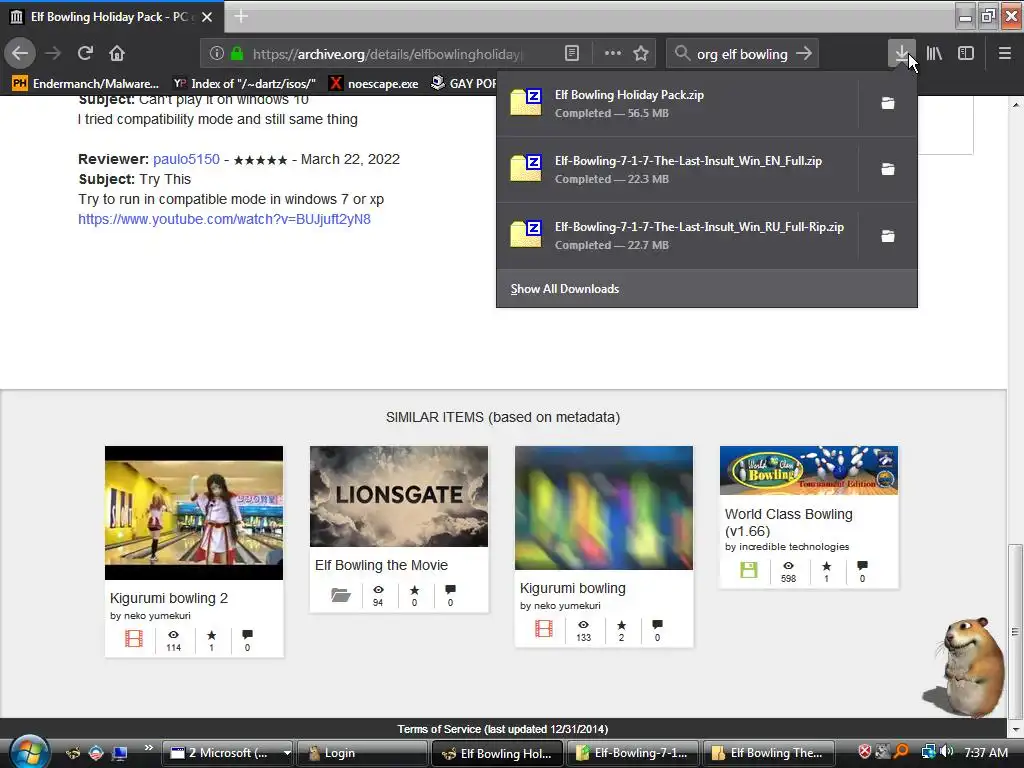Click film icon on Kigurumi bowling 2 card
Screen dimensions: 1024x768
pyautogui.click(x=134, y=638)
